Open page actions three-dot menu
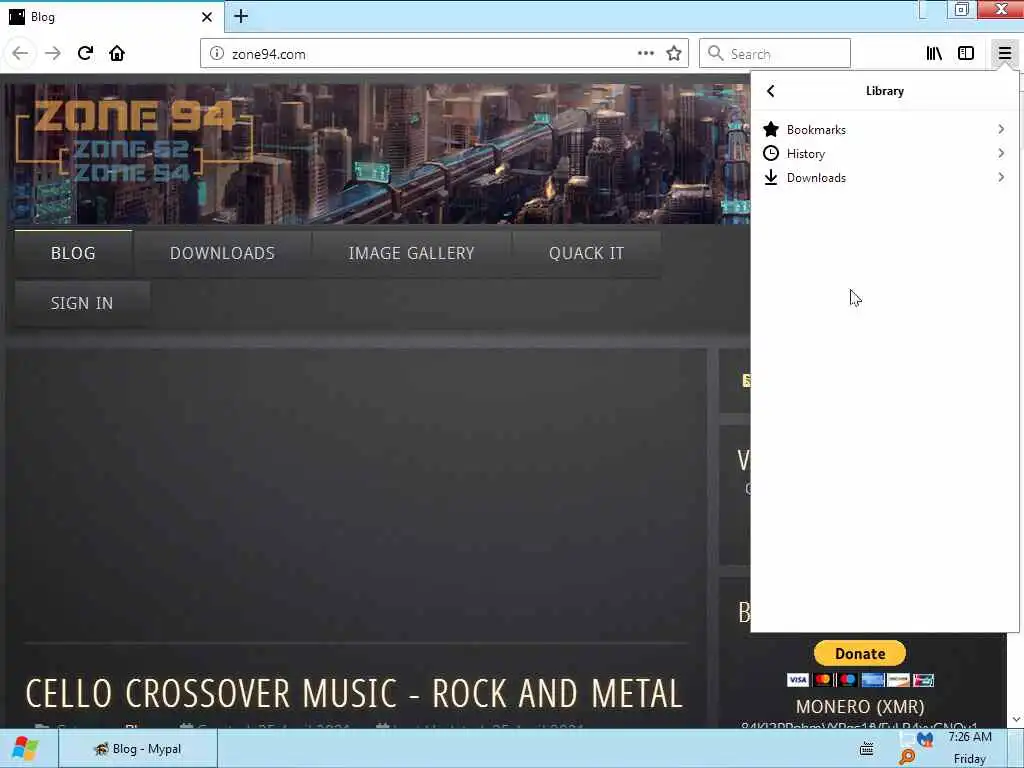Viewport: 1024px width, 768px height. point(645,54)
